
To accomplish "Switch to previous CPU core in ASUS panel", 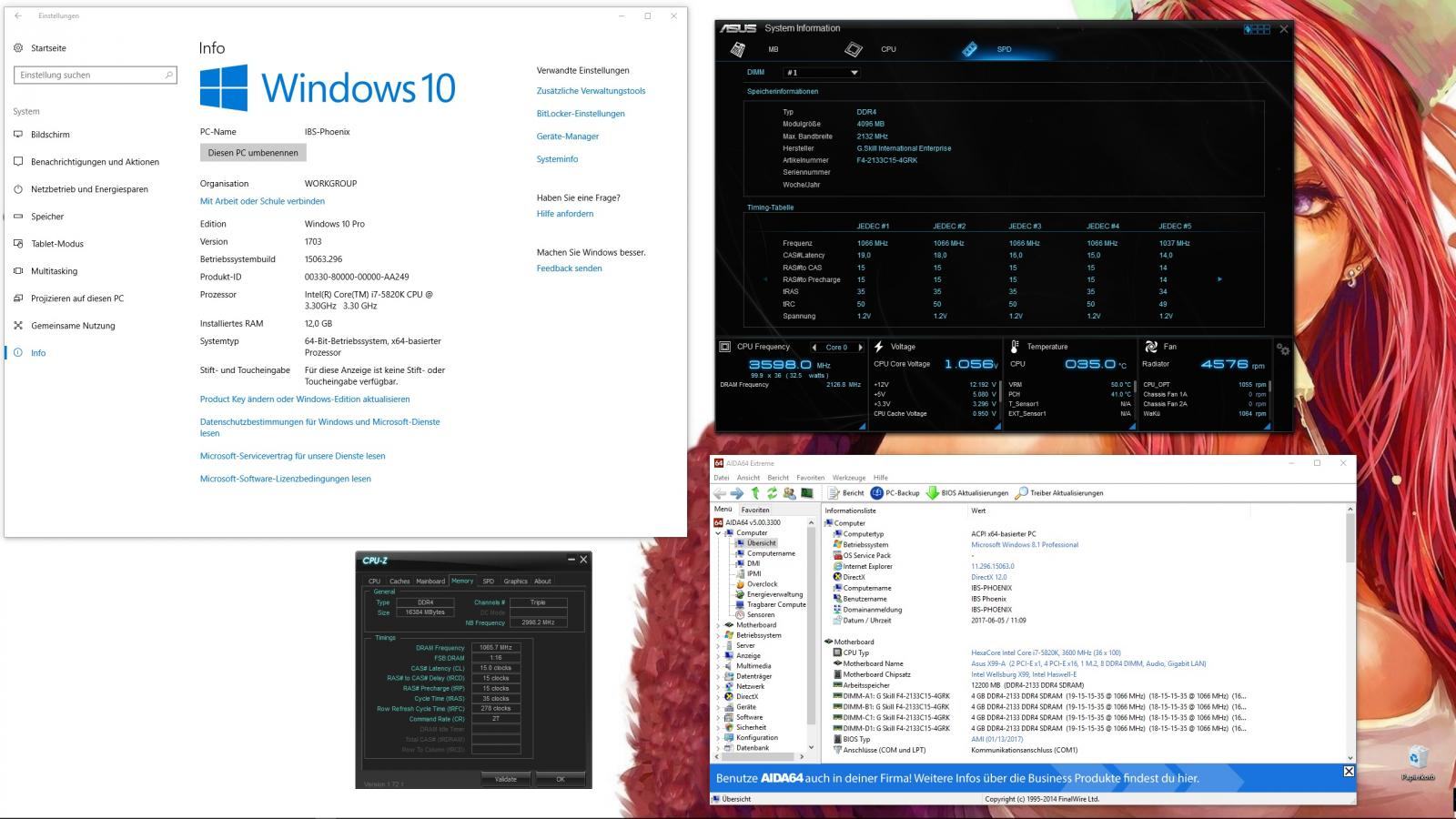I will (x=814, y=347).
